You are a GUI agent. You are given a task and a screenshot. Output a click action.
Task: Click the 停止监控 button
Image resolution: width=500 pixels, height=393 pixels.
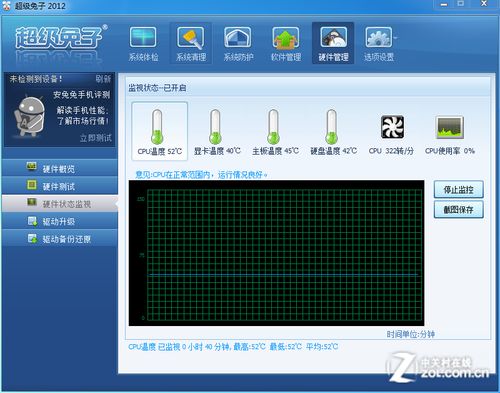[458, 190]
